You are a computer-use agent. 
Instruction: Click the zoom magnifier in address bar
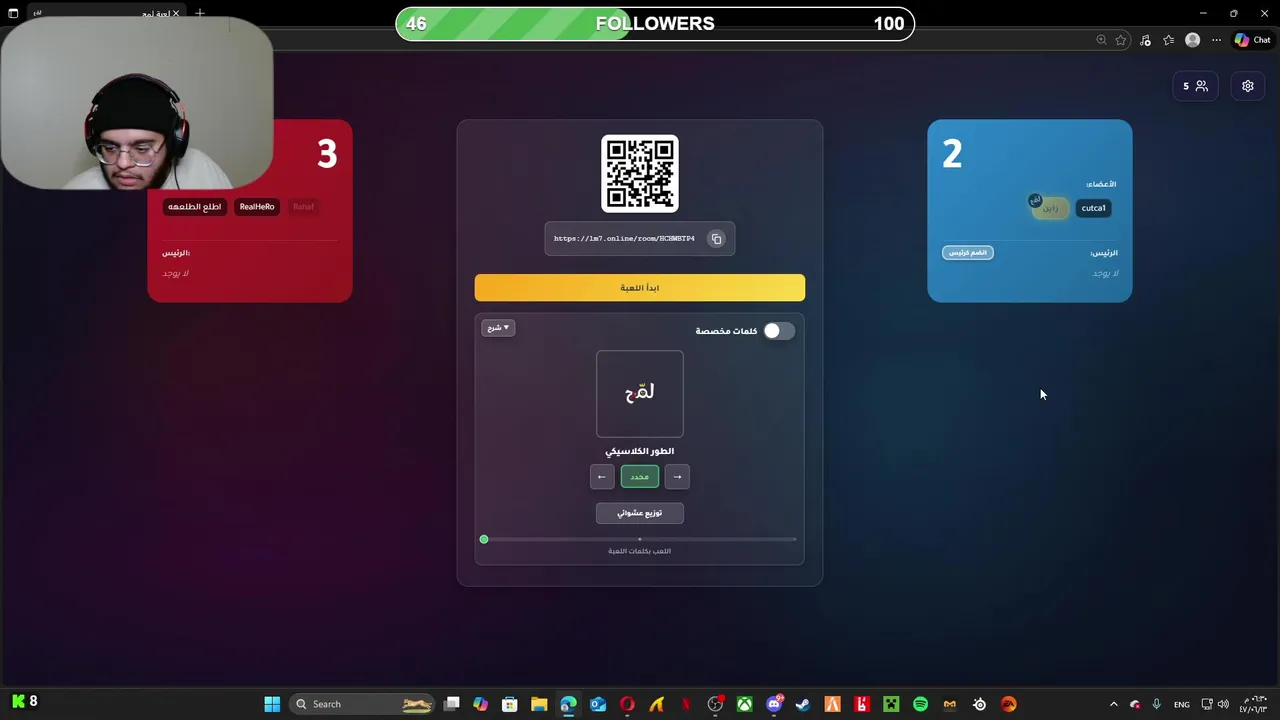1101,40
